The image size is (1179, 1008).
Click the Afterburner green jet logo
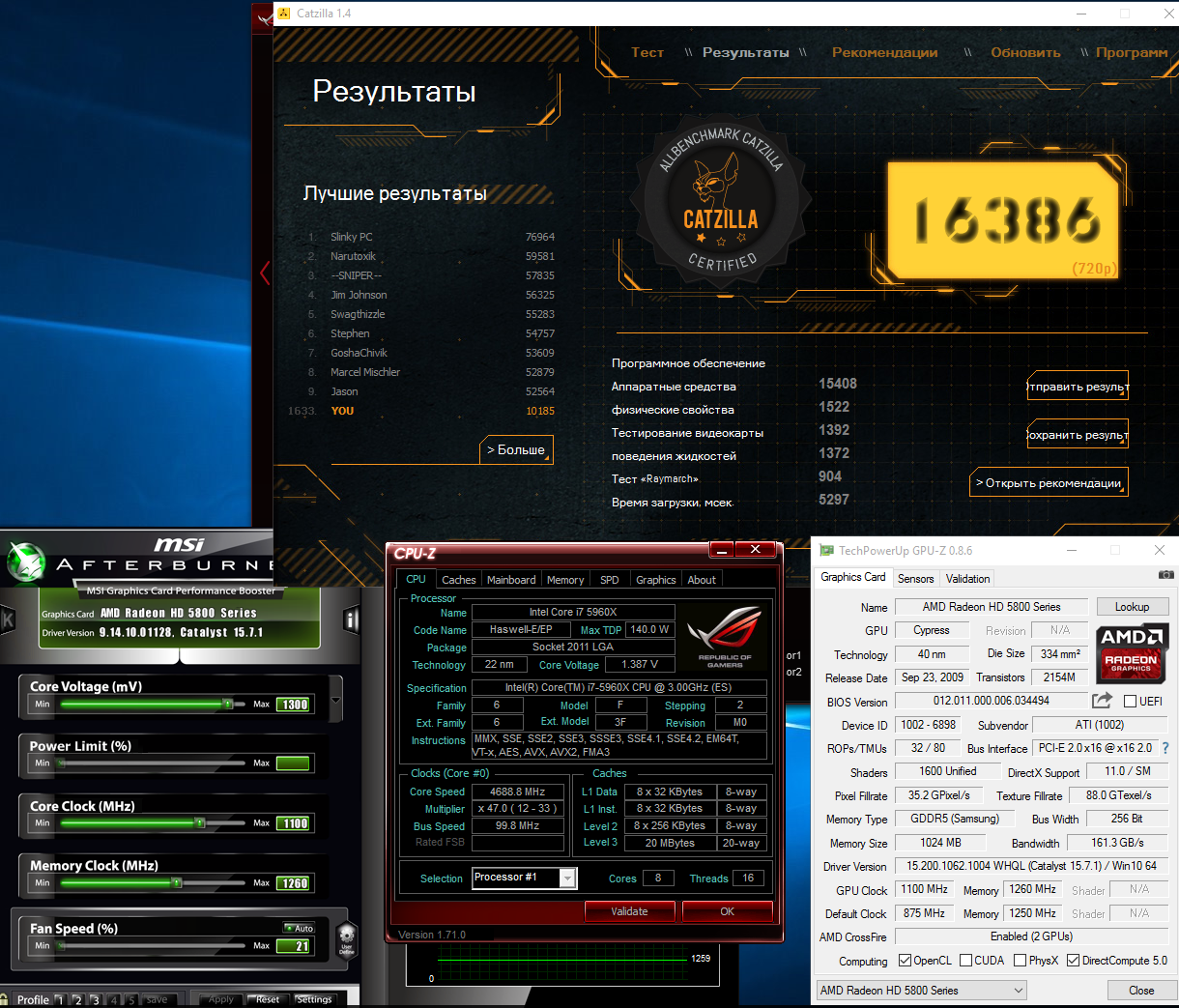point(26,562)
